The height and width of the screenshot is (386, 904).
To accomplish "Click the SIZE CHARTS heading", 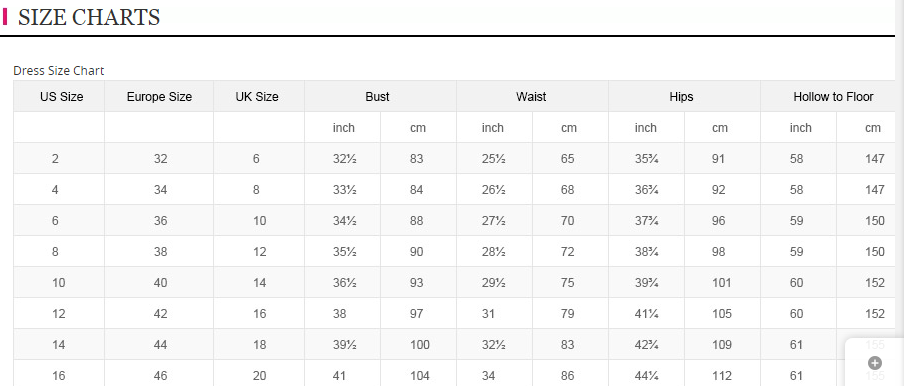I will click(89, 17).
